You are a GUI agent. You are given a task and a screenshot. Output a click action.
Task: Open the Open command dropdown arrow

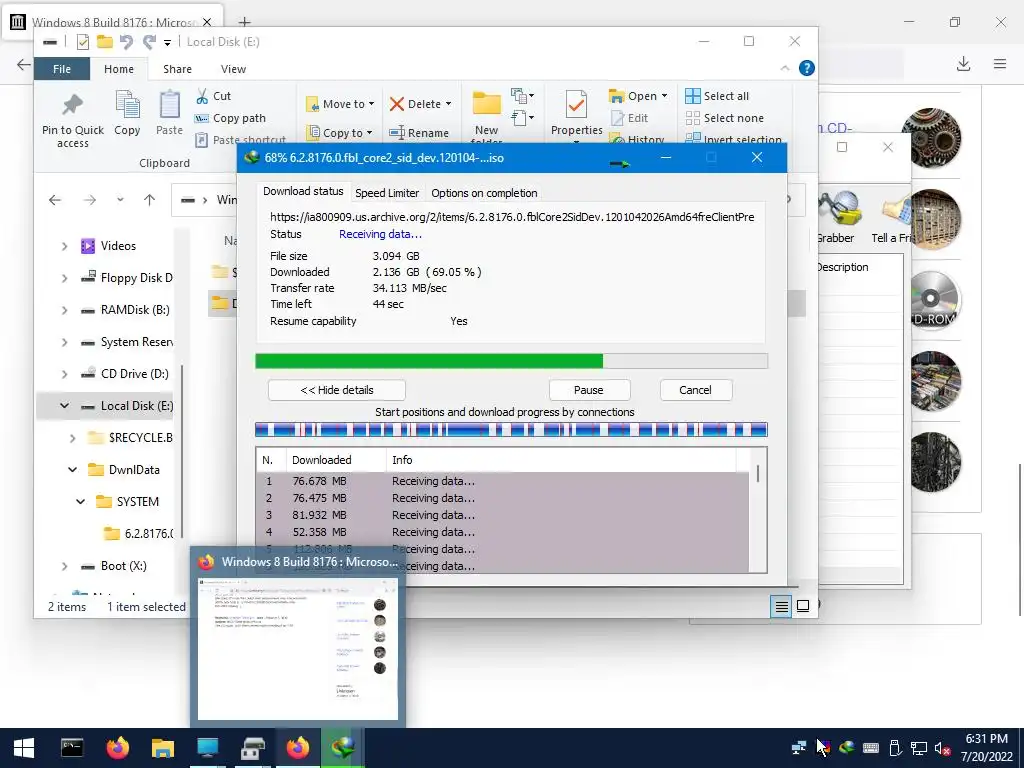coord(664,96)
